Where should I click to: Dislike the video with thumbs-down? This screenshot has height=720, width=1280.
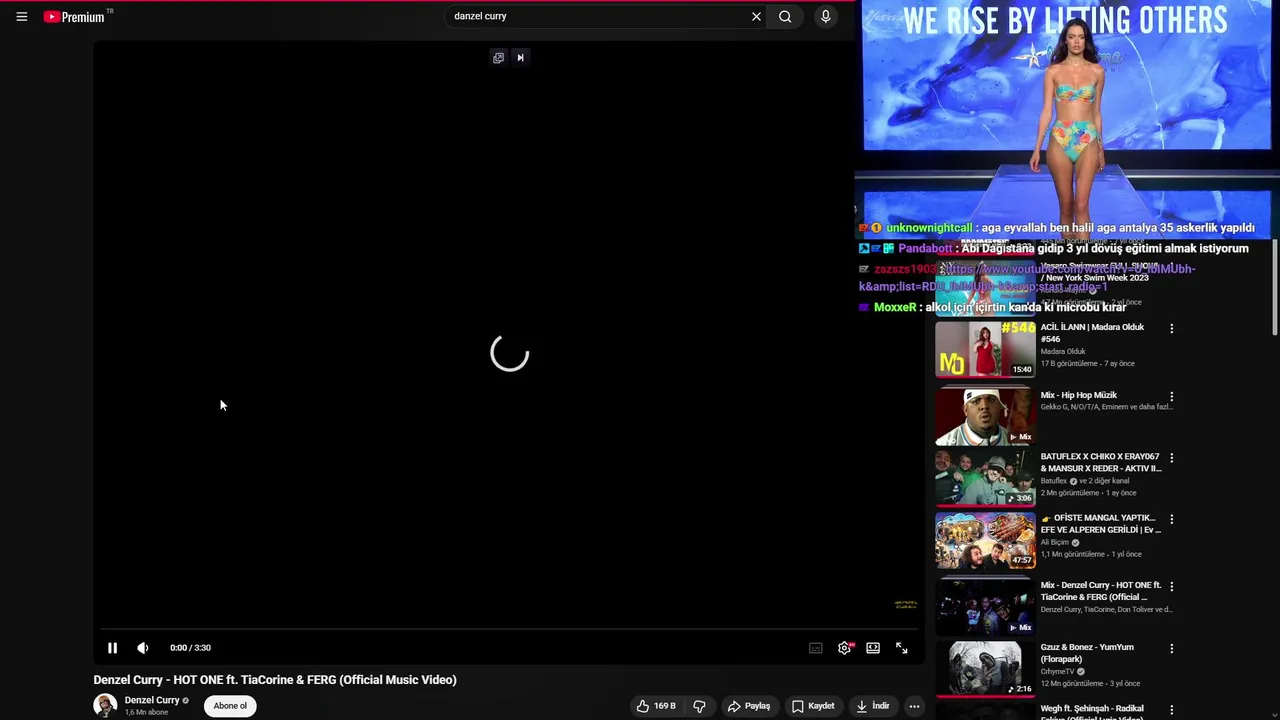pos(699,706)
